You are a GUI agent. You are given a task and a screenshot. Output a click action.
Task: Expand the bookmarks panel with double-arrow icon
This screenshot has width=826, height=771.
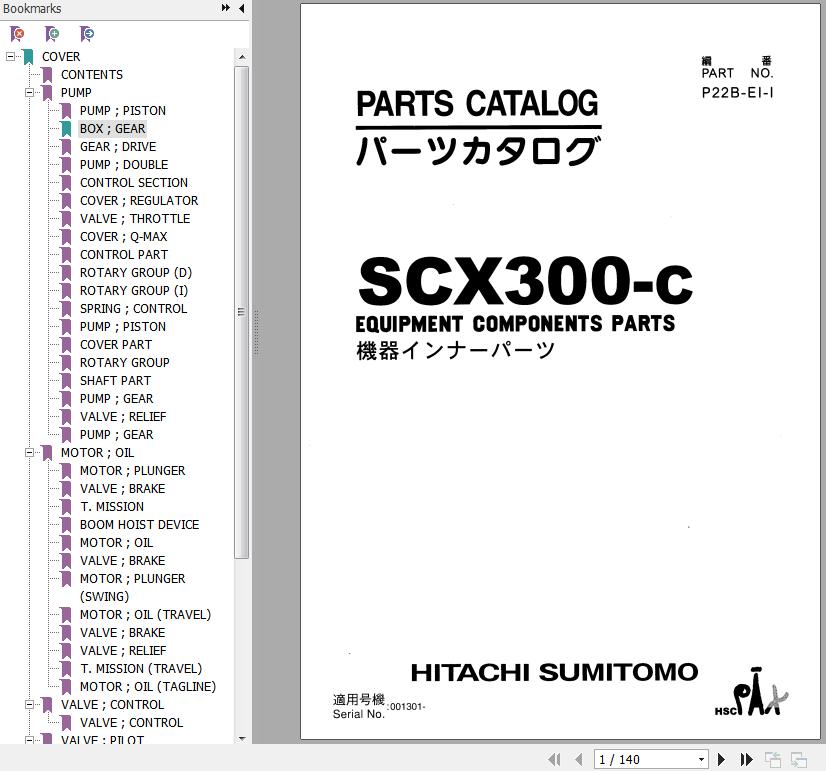225,8
